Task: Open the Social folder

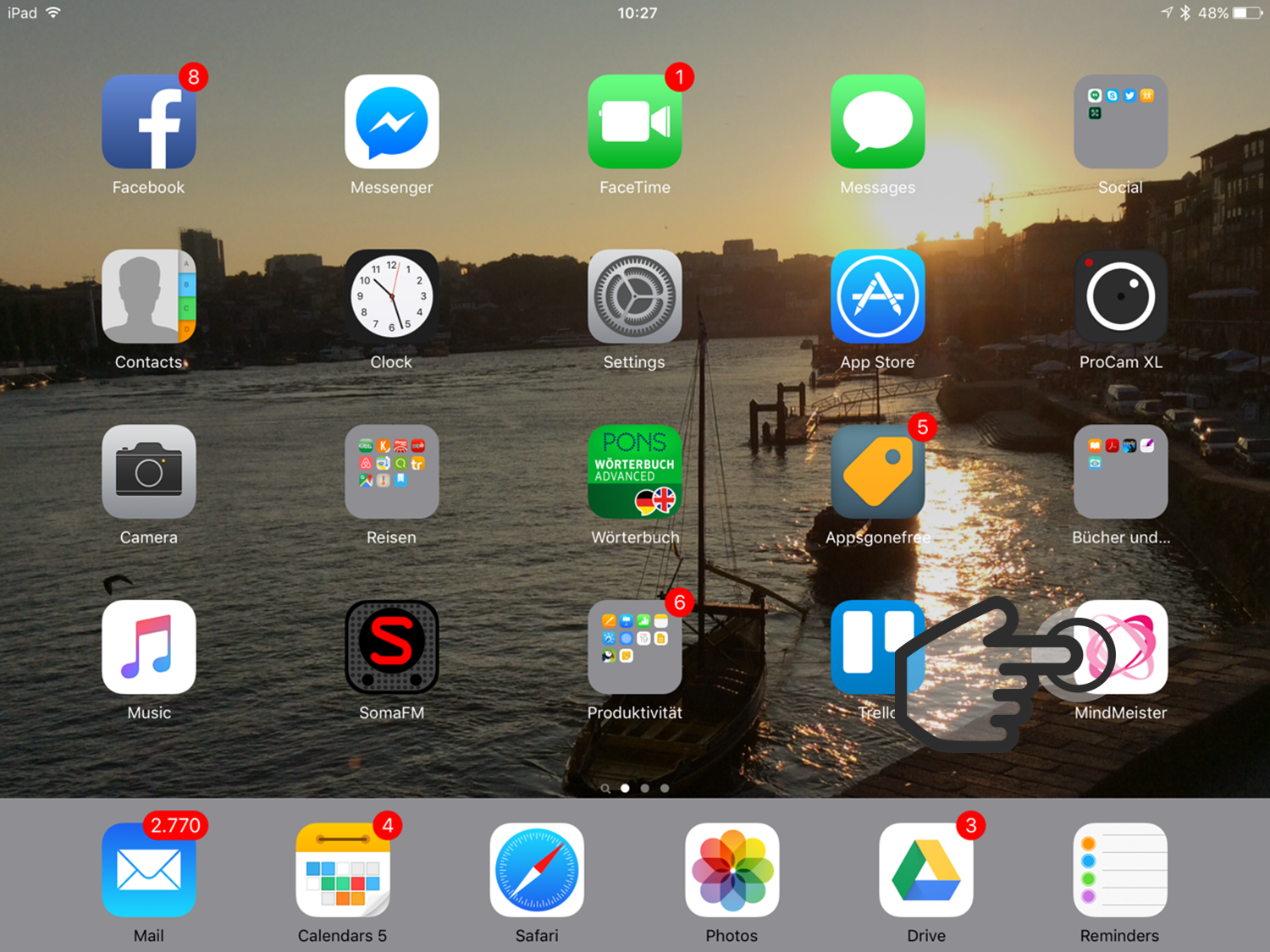Action: [1121, 122]
